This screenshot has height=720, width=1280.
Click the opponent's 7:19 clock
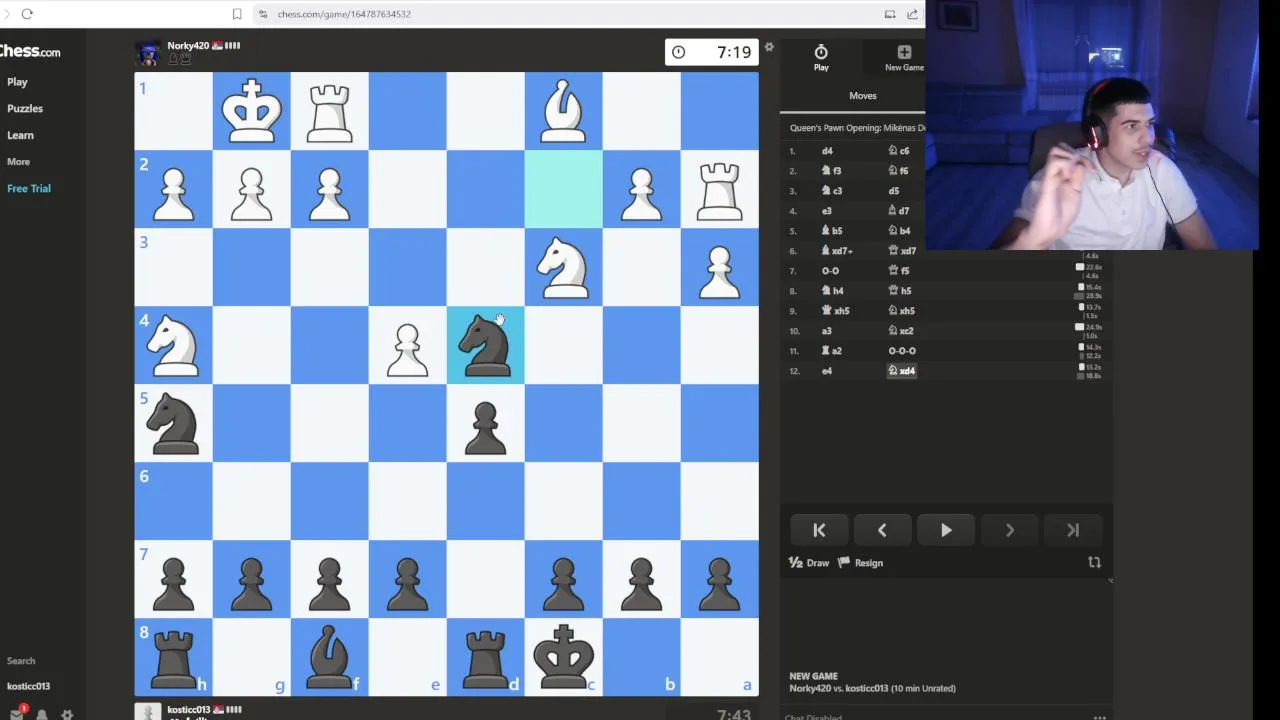click(x=711, y=52)
